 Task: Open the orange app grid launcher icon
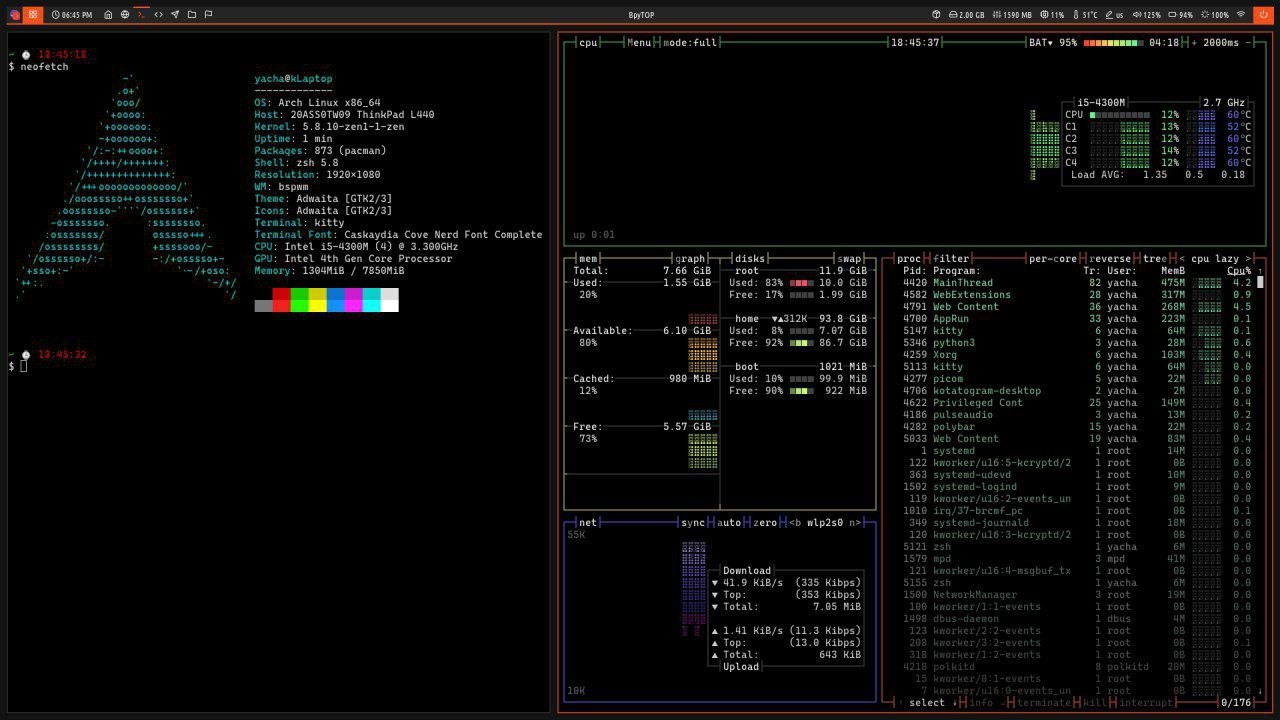33,15
